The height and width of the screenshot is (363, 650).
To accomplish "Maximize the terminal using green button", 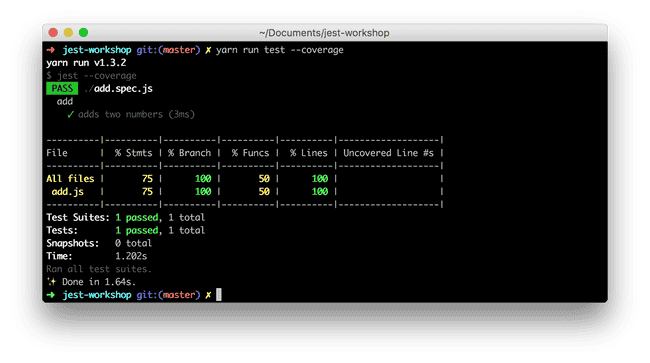I will pos(83,32).
